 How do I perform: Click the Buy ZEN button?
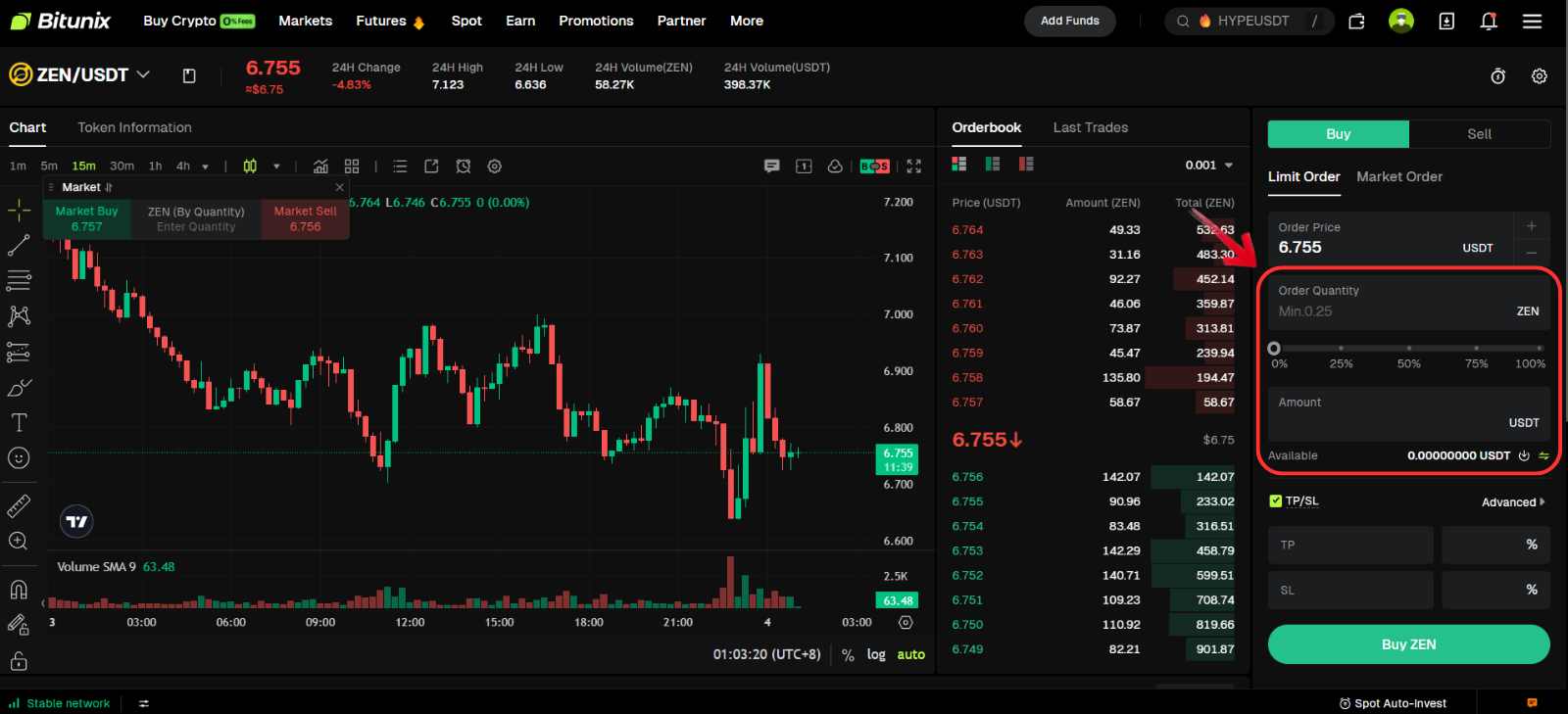[x=1409, y=644]
